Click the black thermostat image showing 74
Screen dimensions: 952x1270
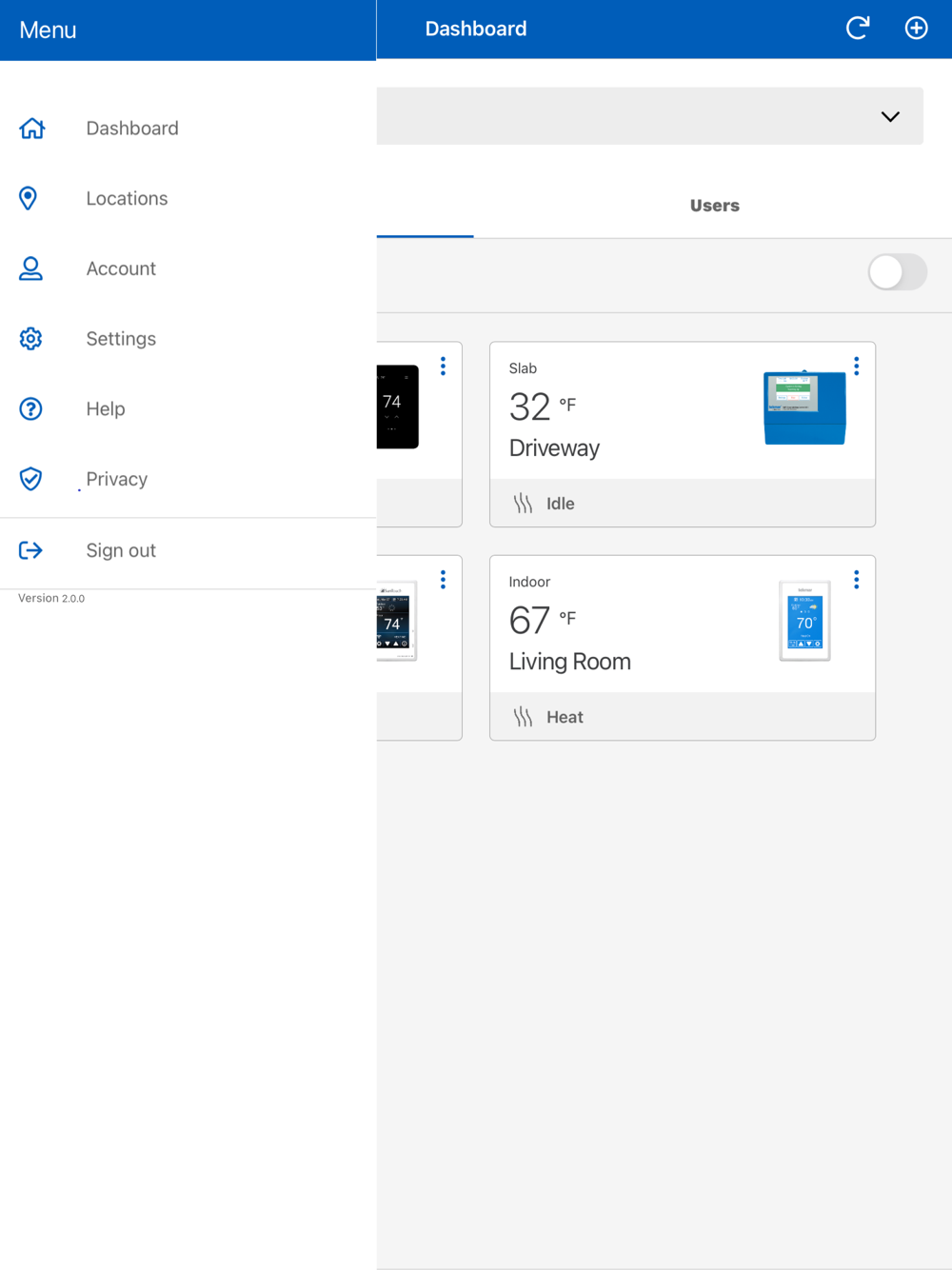point(398,407)
